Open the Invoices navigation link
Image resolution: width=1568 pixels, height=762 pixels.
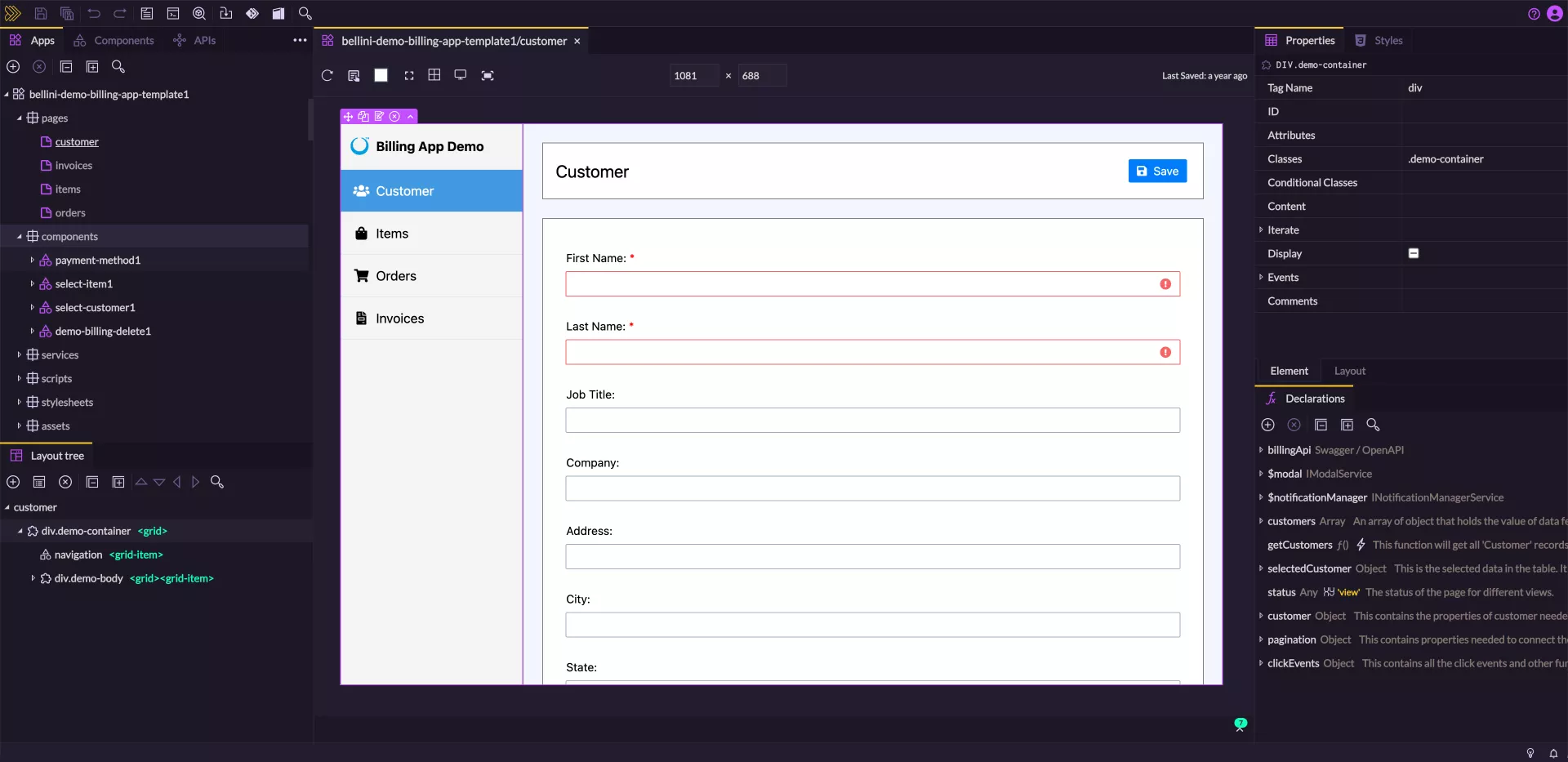[x=431, y=319]
